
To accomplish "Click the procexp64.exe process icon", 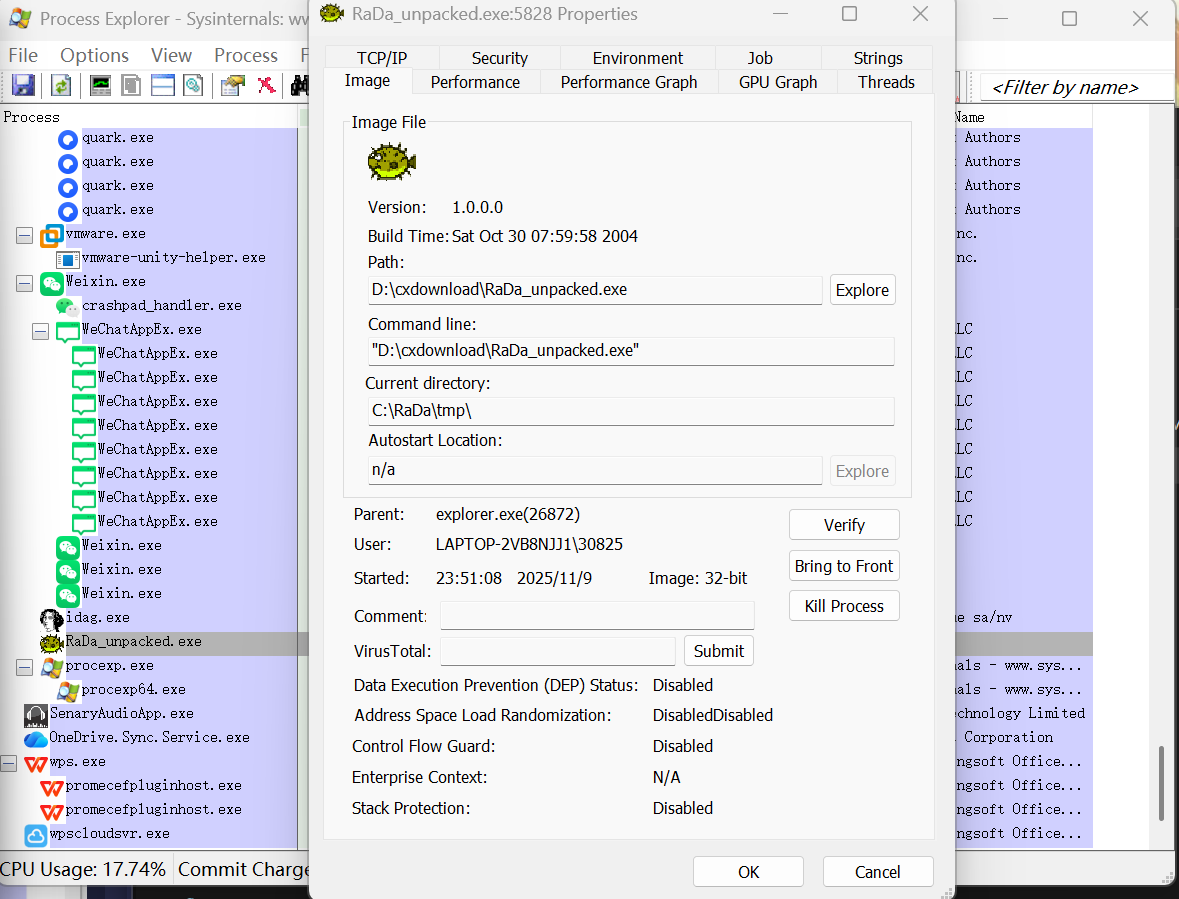I will click(68, 691).
